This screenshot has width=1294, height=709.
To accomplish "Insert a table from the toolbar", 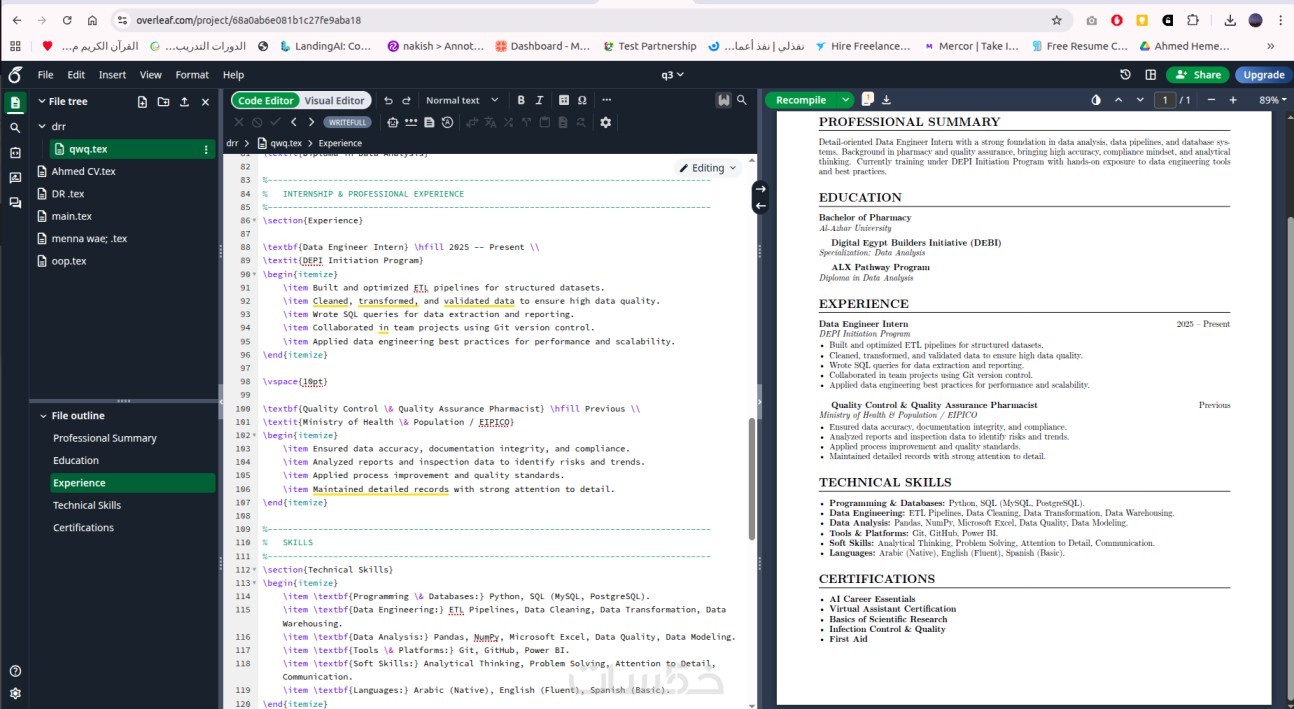I will [563, 100].
